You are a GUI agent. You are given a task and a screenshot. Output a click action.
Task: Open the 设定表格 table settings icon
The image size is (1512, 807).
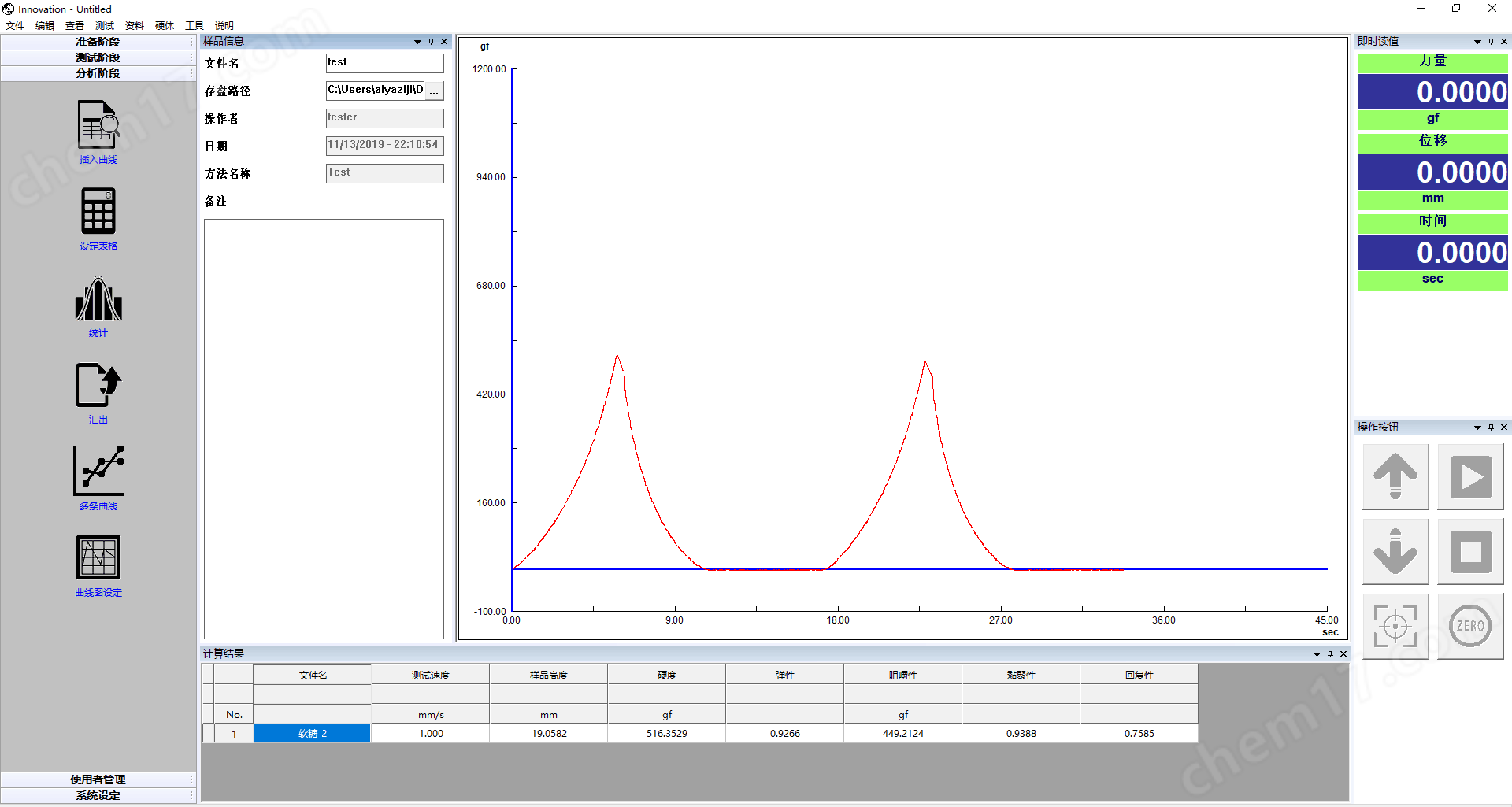pyautogui.click(x=98, y=212)
